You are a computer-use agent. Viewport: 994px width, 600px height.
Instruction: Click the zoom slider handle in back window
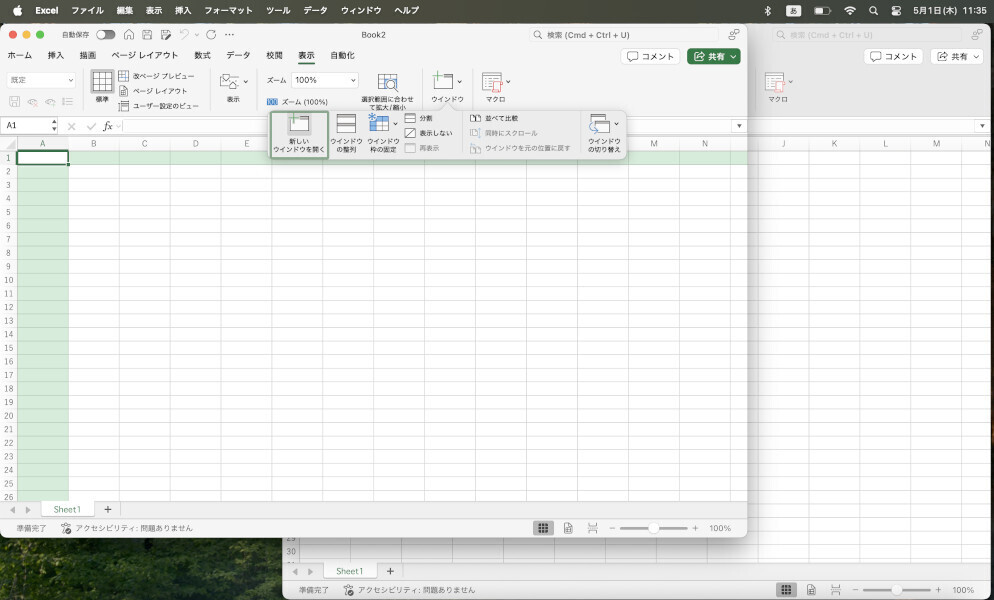coord(896,590)
